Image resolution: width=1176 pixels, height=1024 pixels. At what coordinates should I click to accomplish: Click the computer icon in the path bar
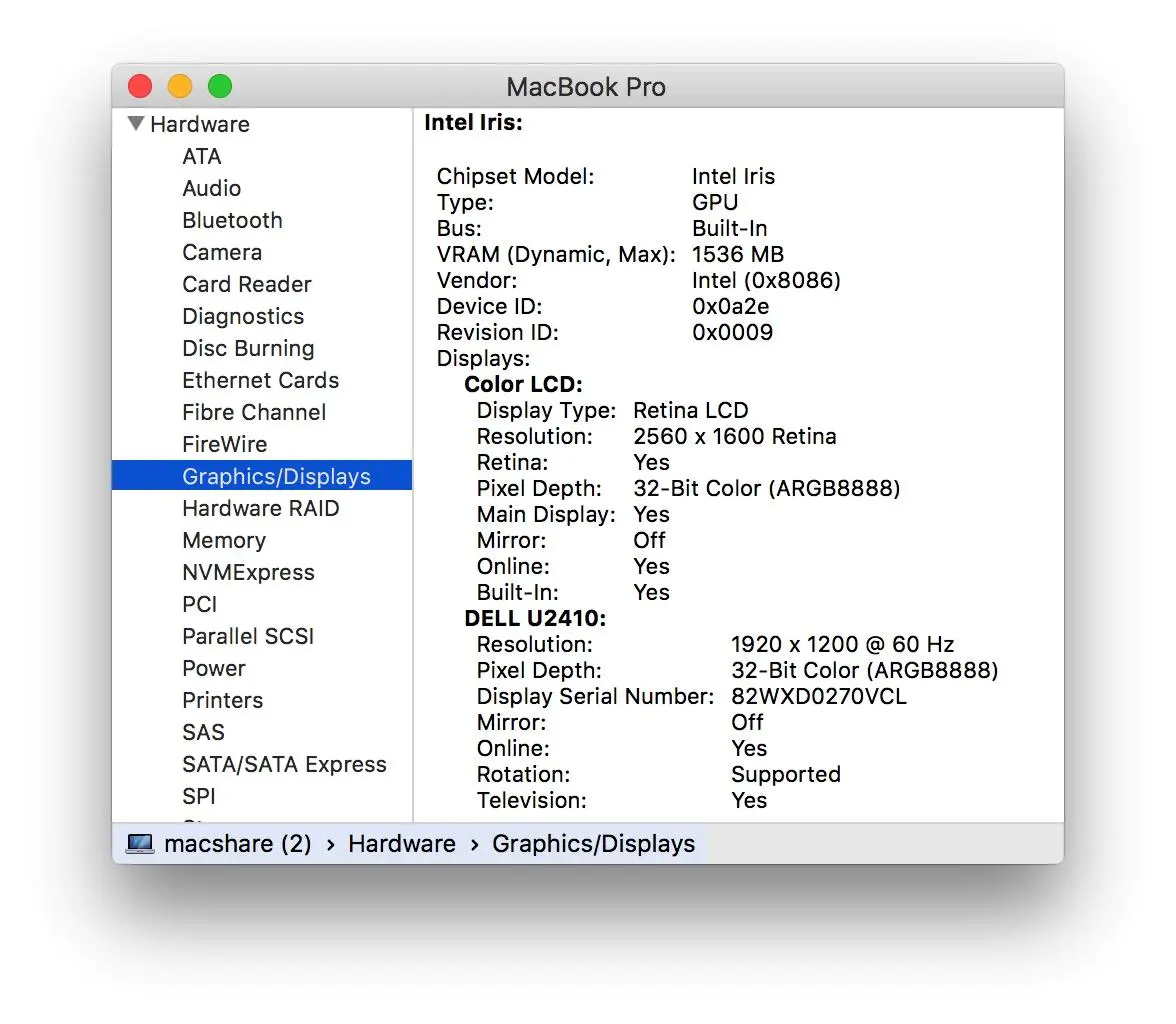tap(140, 844)
